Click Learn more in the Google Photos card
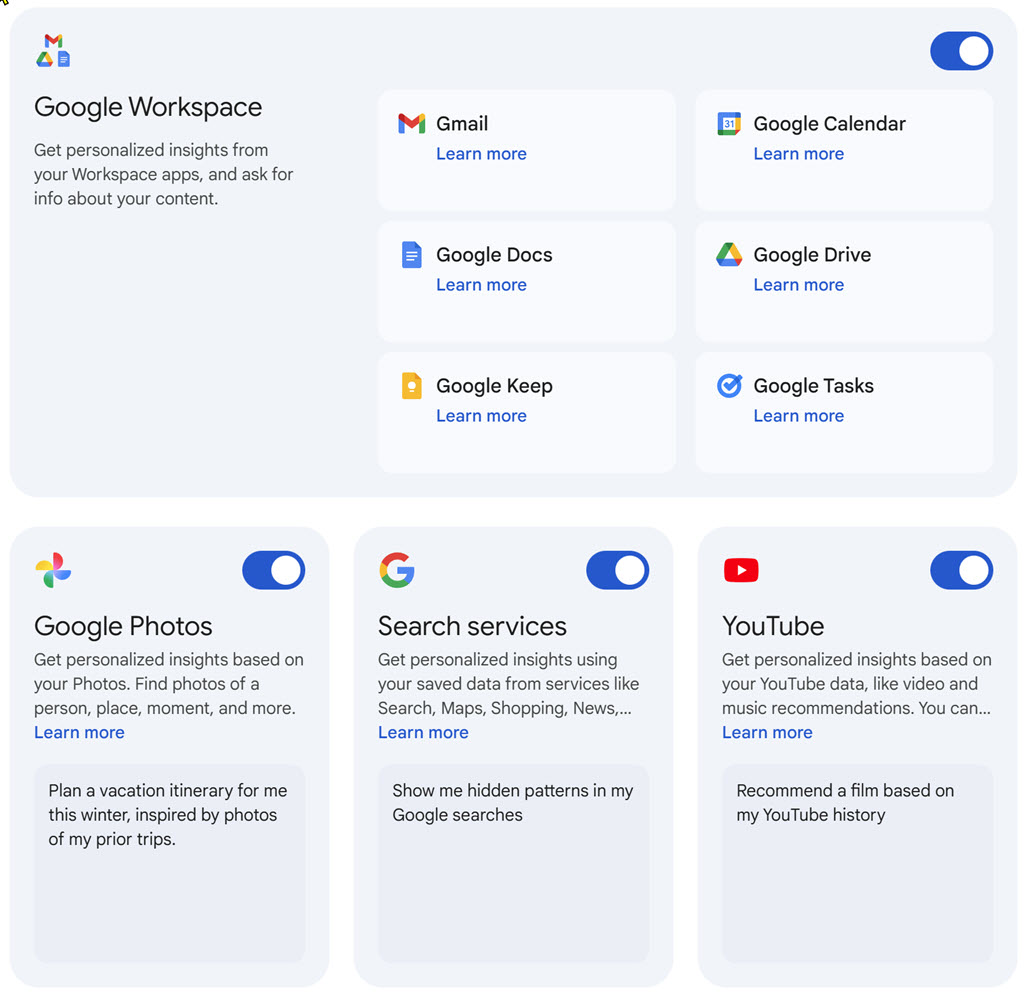Viewport: 1024px width, 996px height. [79, 732]
